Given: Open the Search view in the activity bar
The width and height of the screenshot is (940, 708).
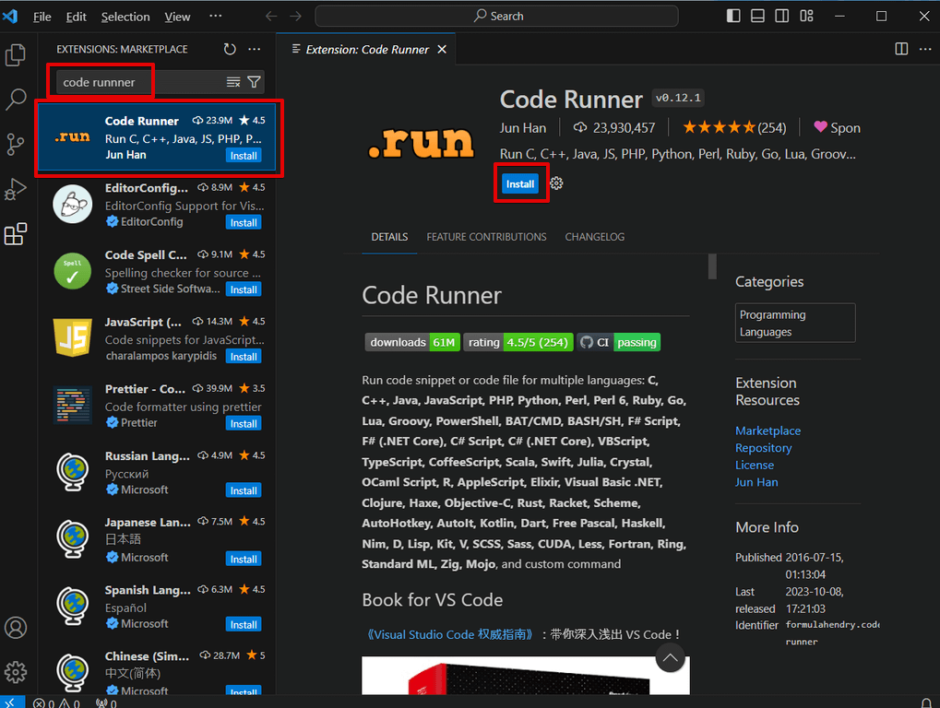Looking at the screenshot, I should 15,99.
